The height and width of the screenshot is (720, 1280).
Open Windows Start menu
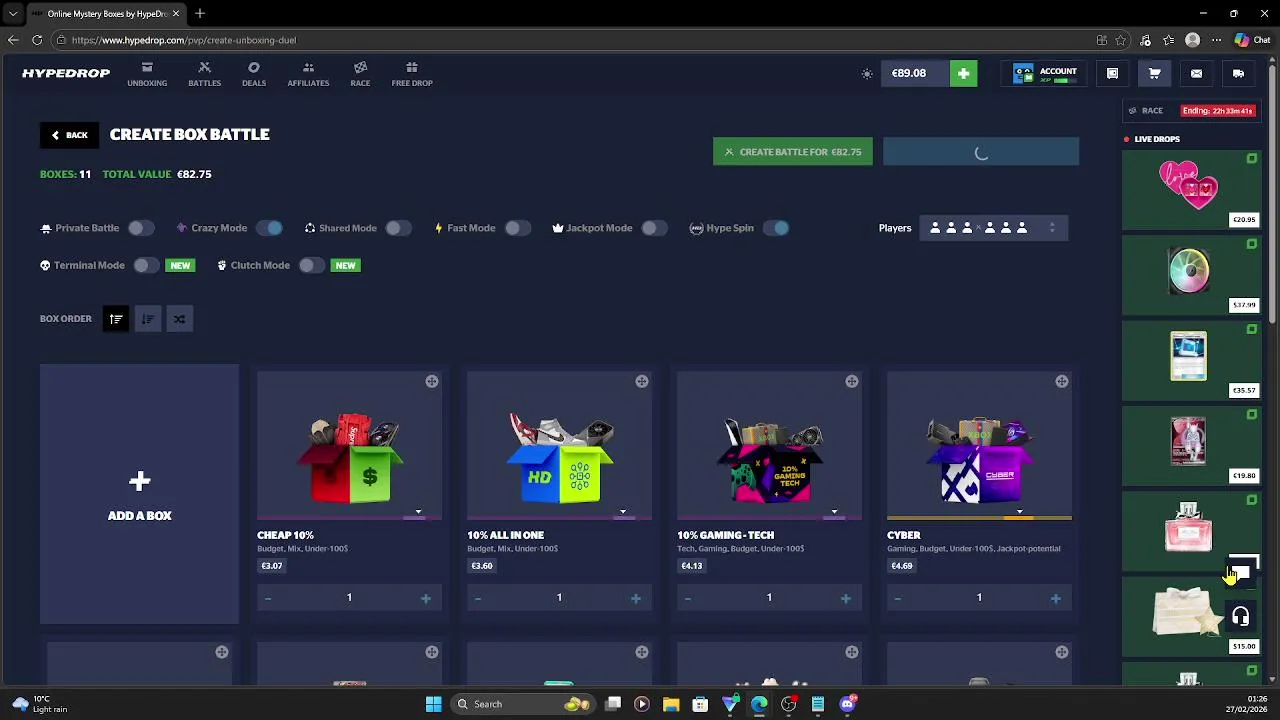433,704
